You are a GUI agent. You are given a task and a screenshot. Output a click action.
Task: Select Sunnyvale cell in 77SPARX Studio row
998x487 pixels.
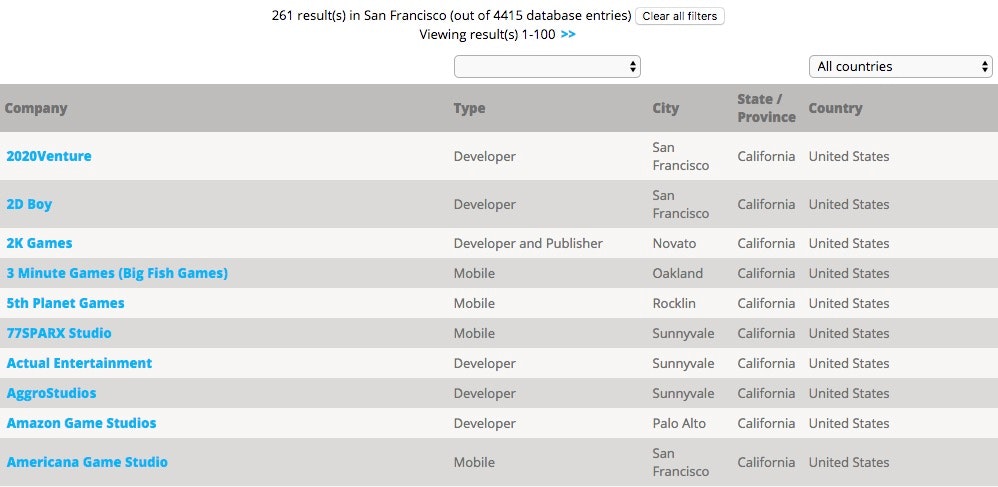pos(684,333)
